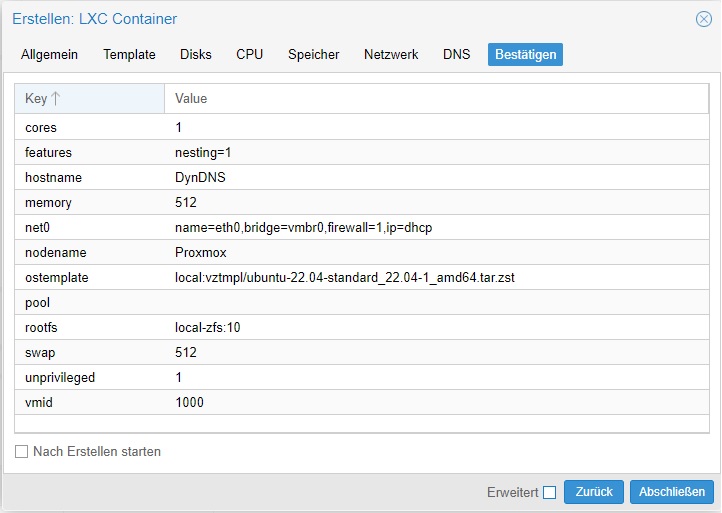
Task: Select the vmid 1000 row
Action: pyautogui.click(x=361, y=402)
